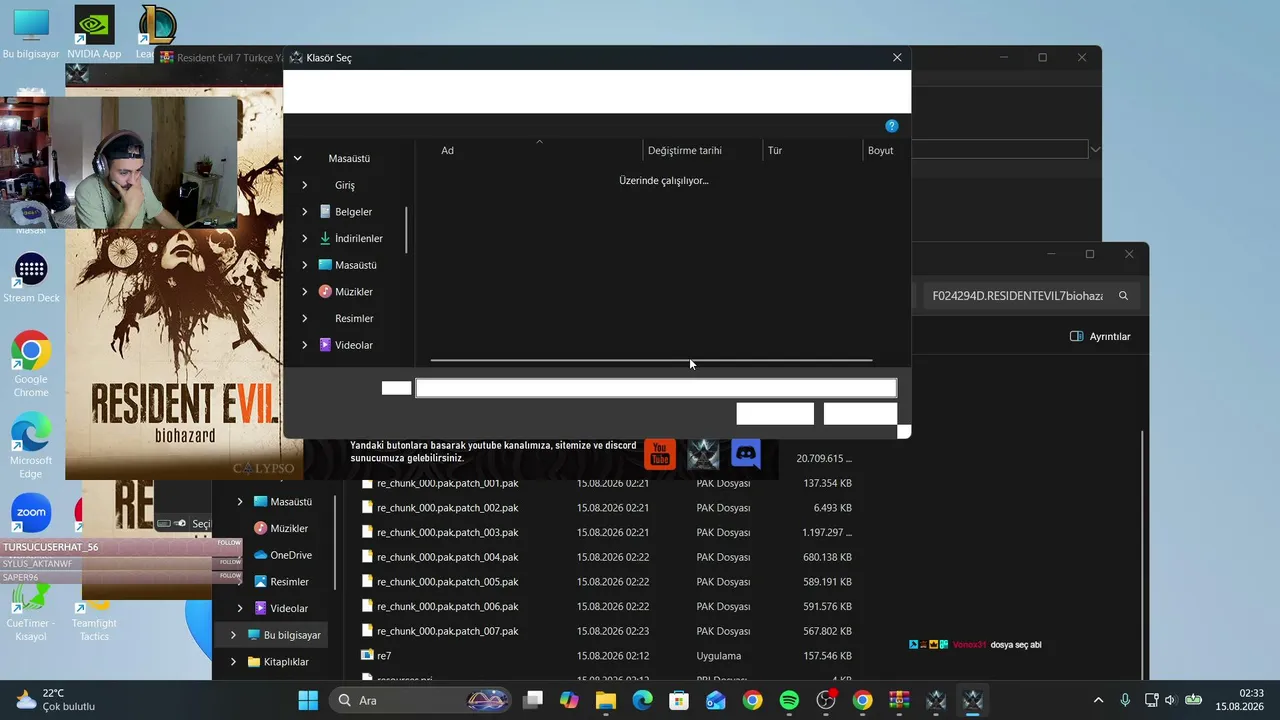
Task: Open Microsoft Store from the taskbar
Action: click(x=679, y=700)
